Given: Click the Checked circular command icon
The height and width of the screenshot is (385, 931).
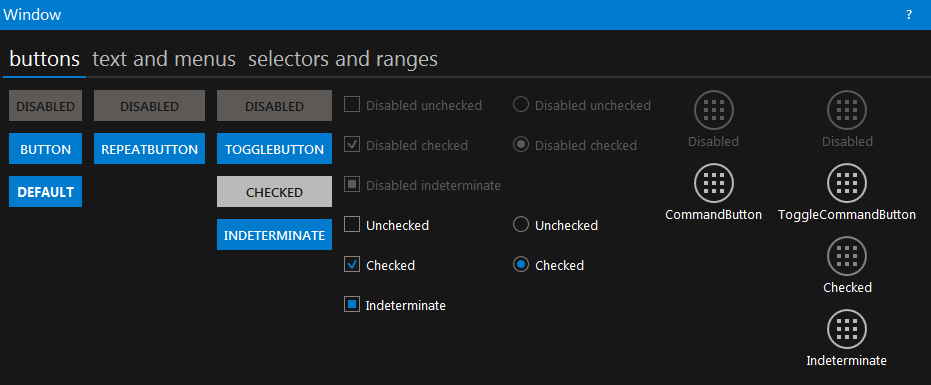Looking at the screenshot, I should tap(847, 256).
